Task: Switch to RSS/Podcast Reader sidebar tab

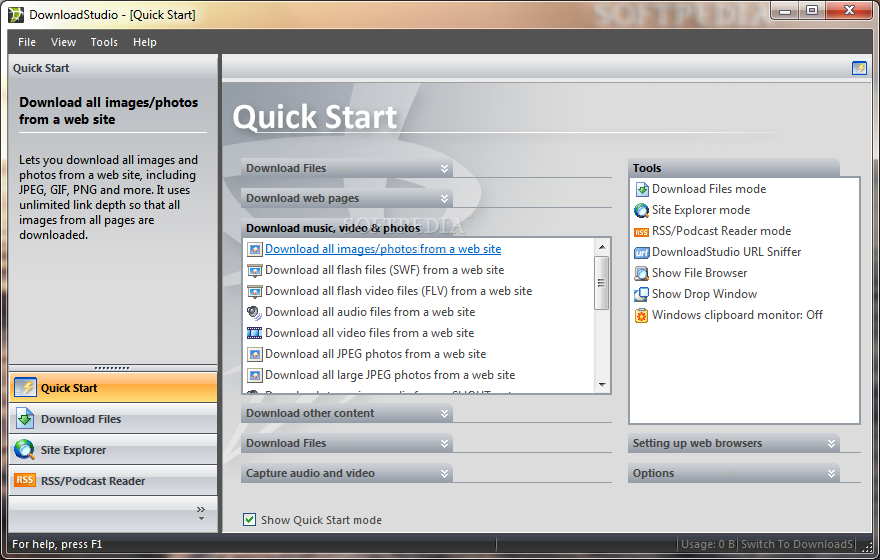Action: (113, 480)
